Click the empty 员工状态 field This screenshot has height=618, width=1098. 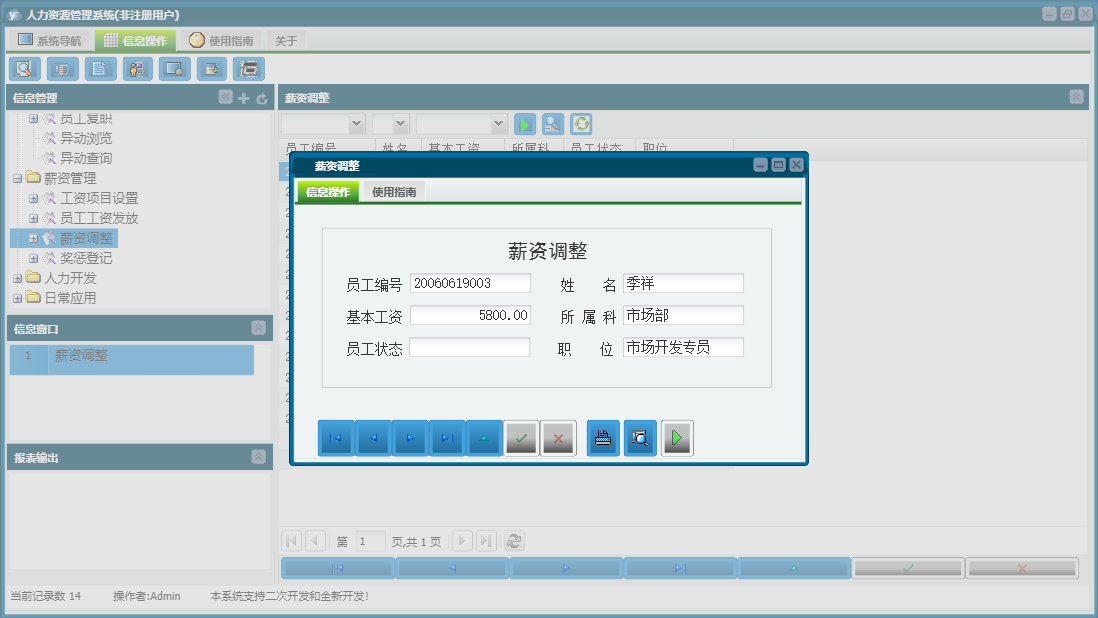pos(469,348)
